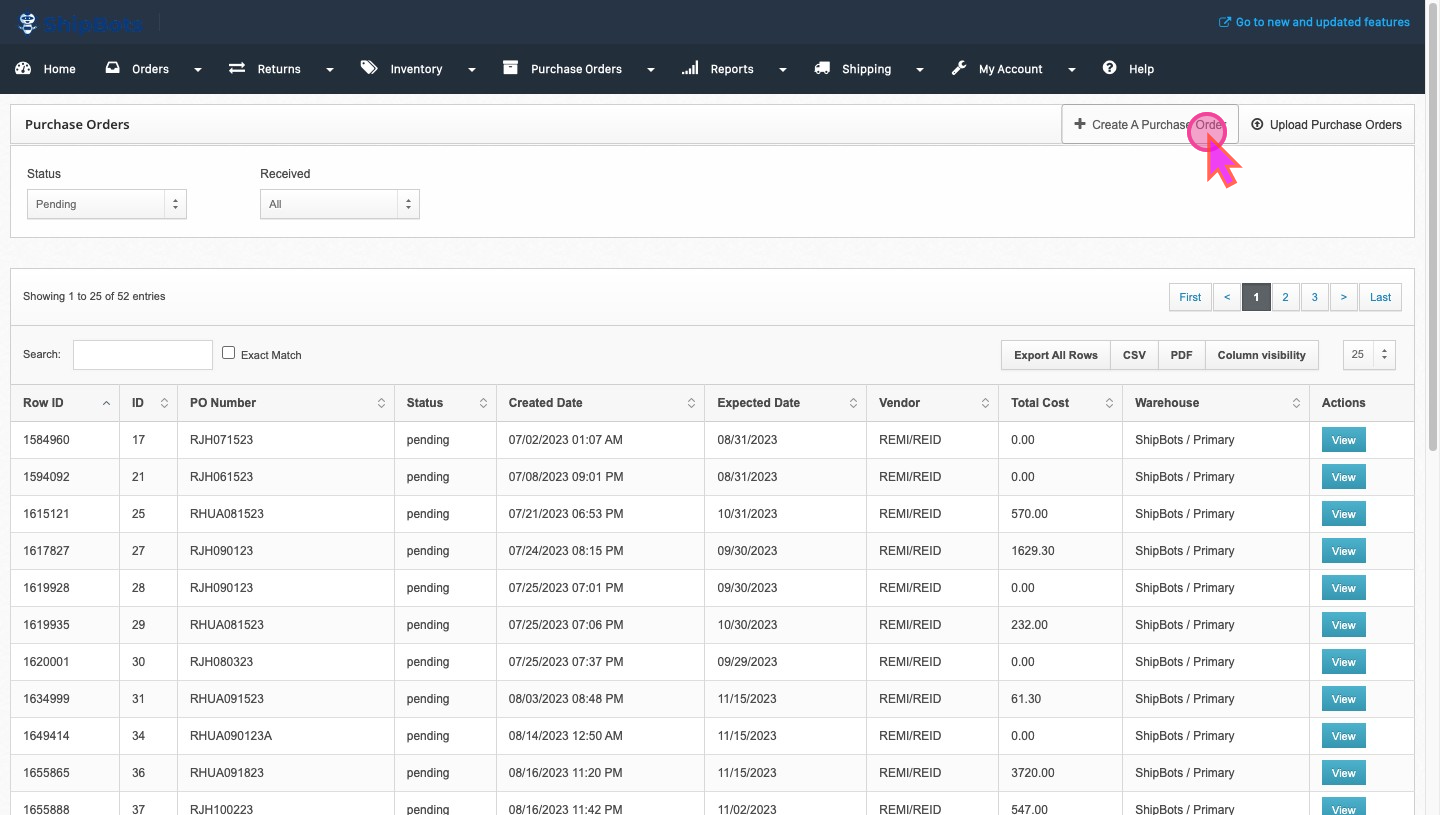Click Upload Purchase Orders button
The image size is (1440, 815).
(1327, 124)
